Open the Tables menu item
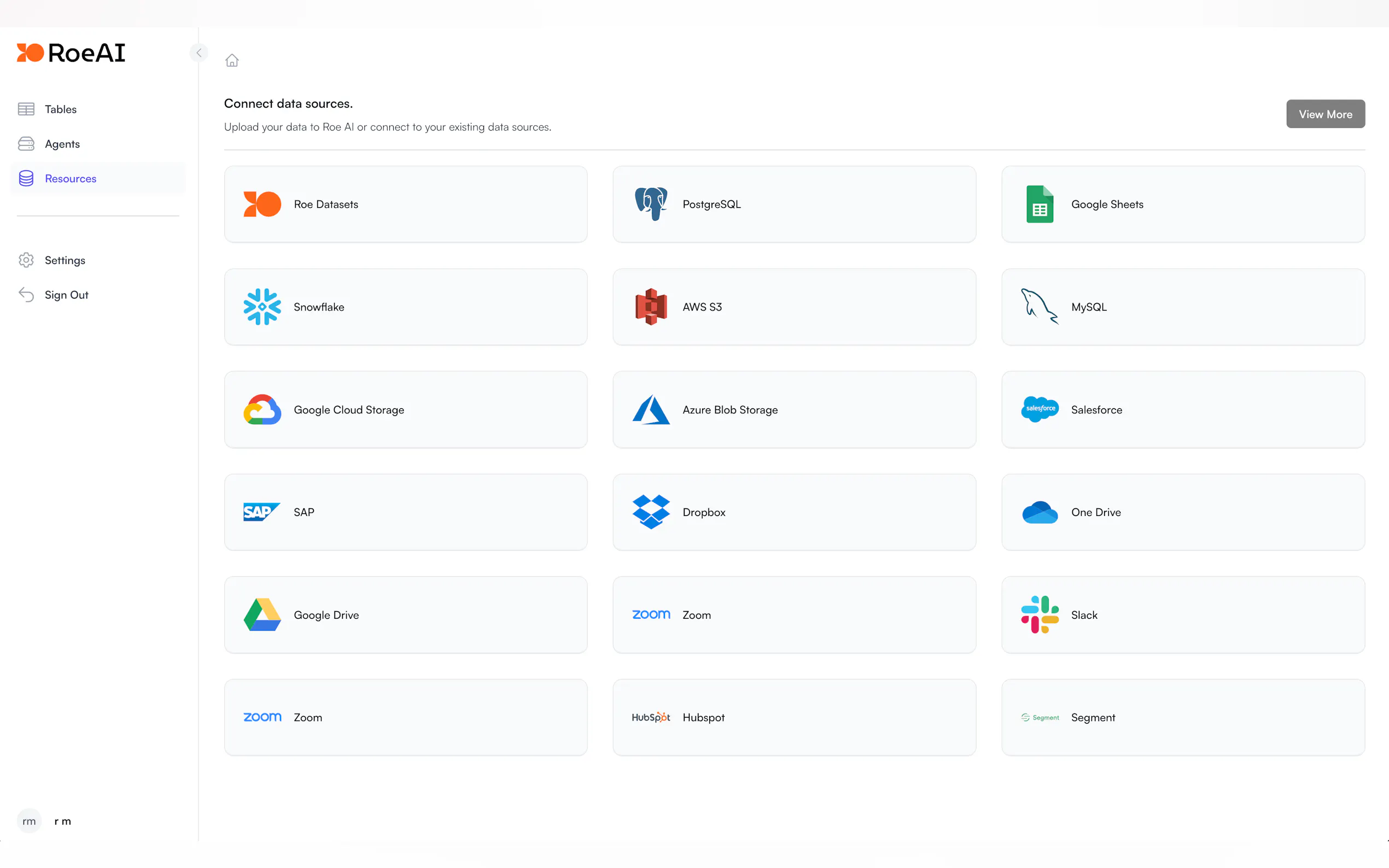The width and height of the screenshot is (1389, 868). pyautogui.click(x=60, y=109)
